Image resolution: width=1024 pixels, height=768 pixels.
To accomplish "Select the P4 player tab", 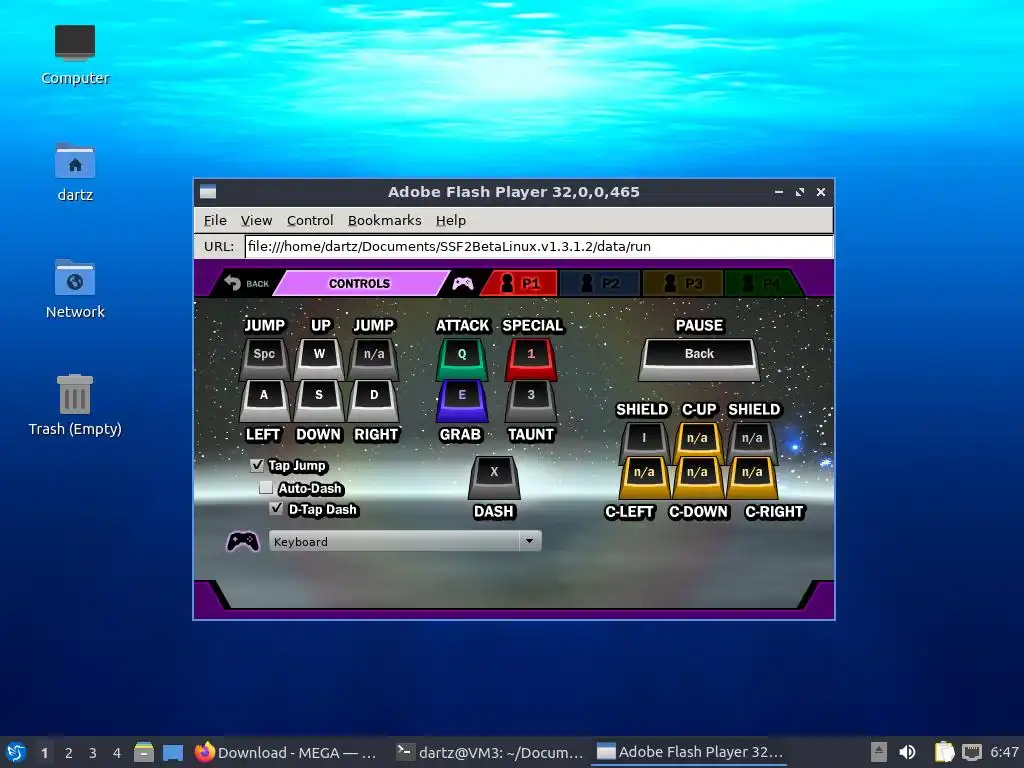I will 762,283.
